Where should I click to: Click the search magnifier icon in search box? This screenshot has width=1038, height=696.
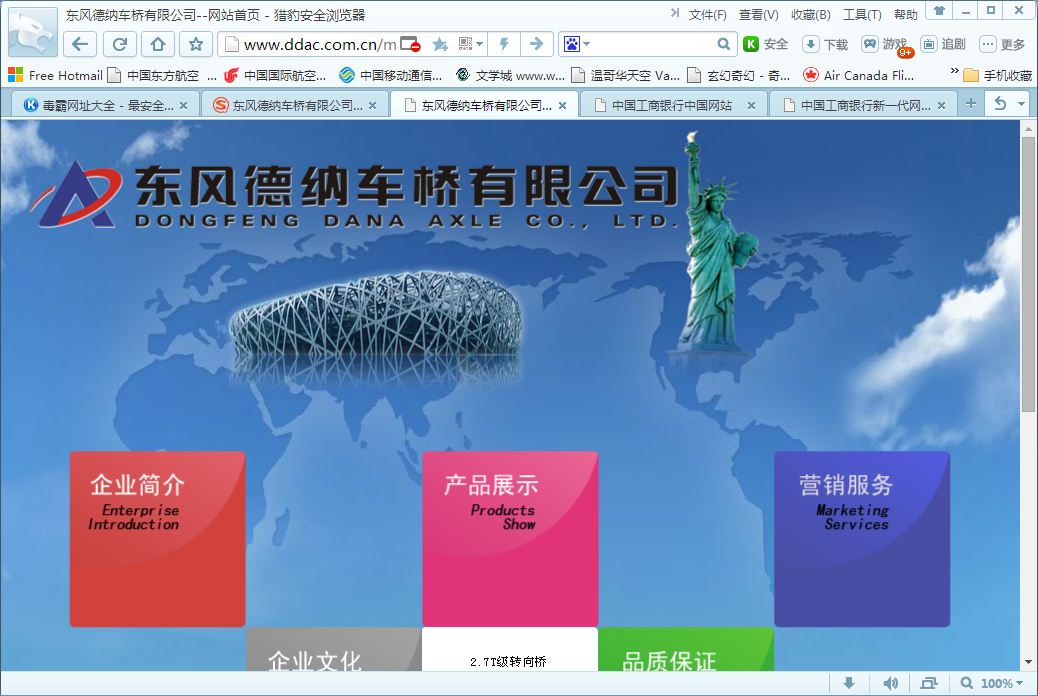[724, 44]
